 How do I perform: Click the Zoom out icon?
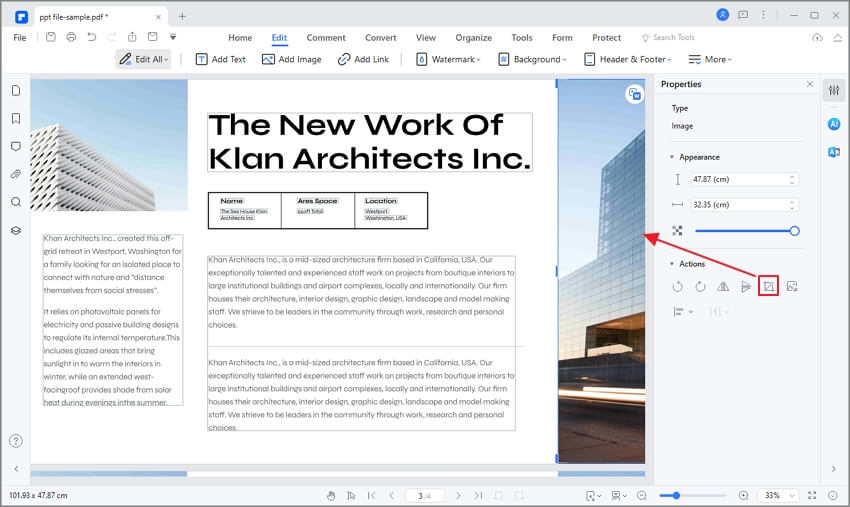642,496
